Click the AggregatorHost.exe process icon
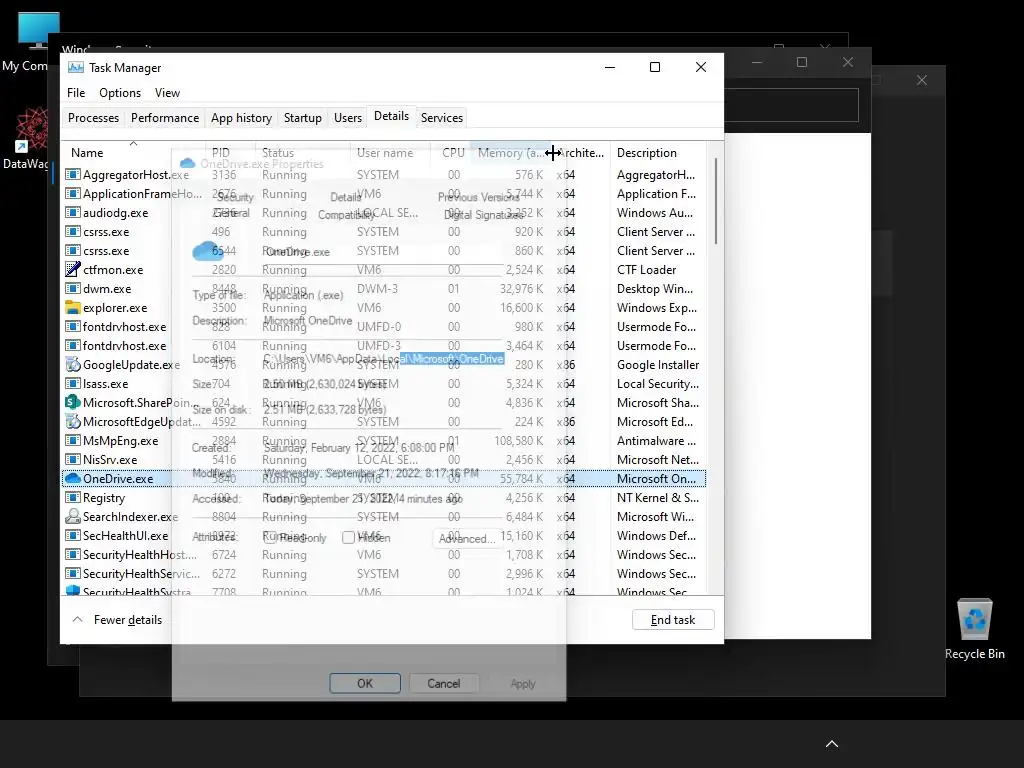The height and width of the screenshot is (768, 1024). 72,174
